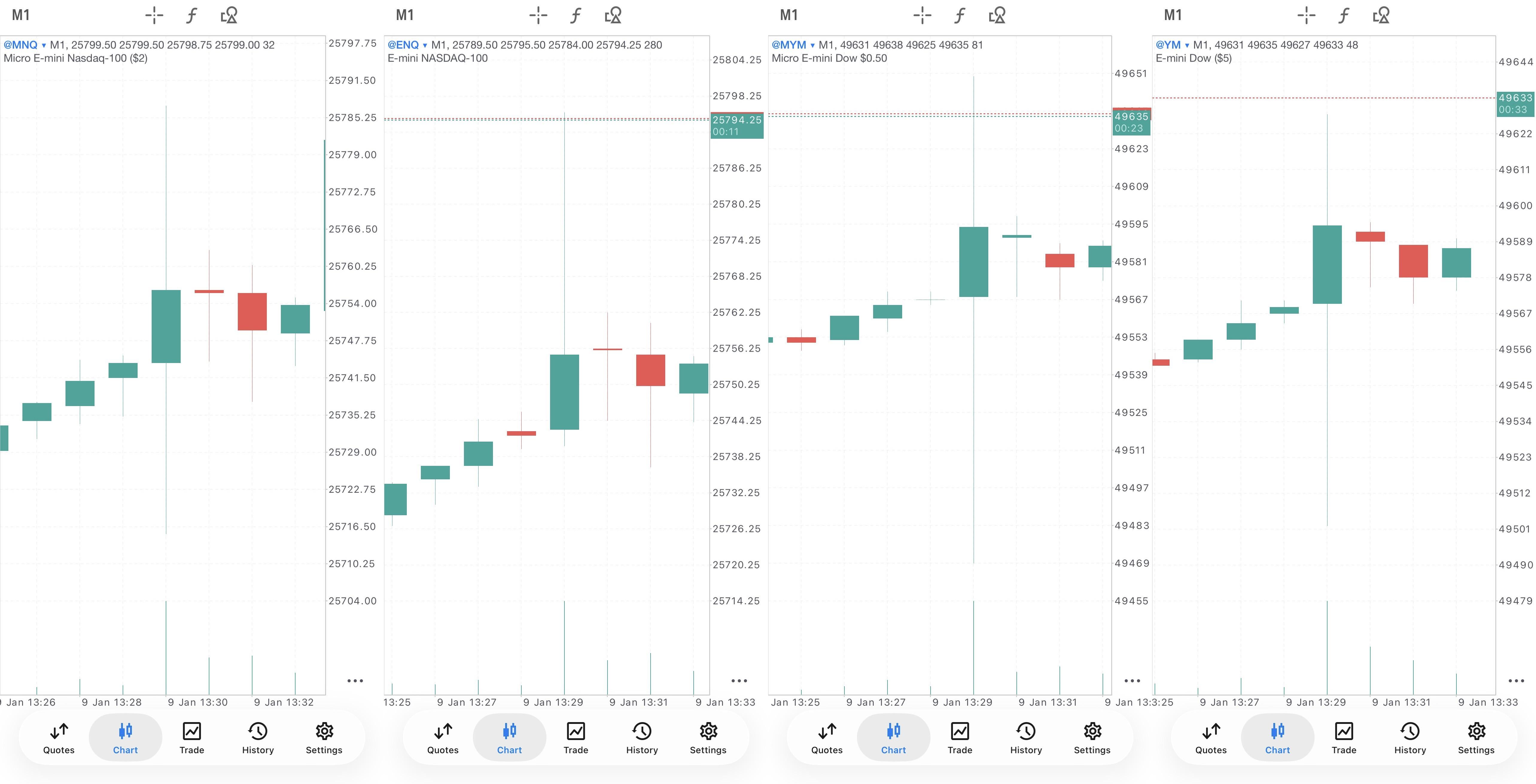Open three-dots menu in the ENQ chart
Image resolution: width=1536 pixels, height=784 pixels.
coord(739,680)
